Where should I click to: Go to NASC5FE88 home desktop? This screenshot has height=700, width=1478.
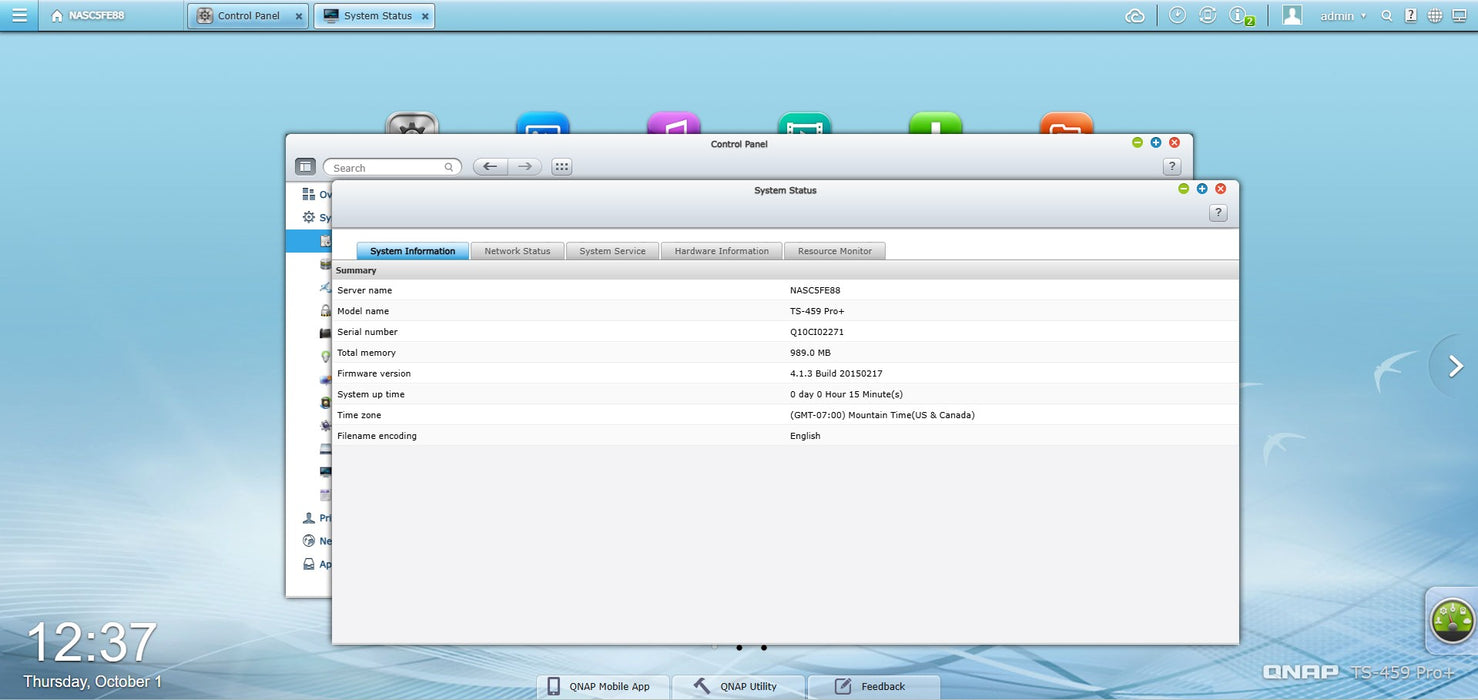tap(88, 16)
